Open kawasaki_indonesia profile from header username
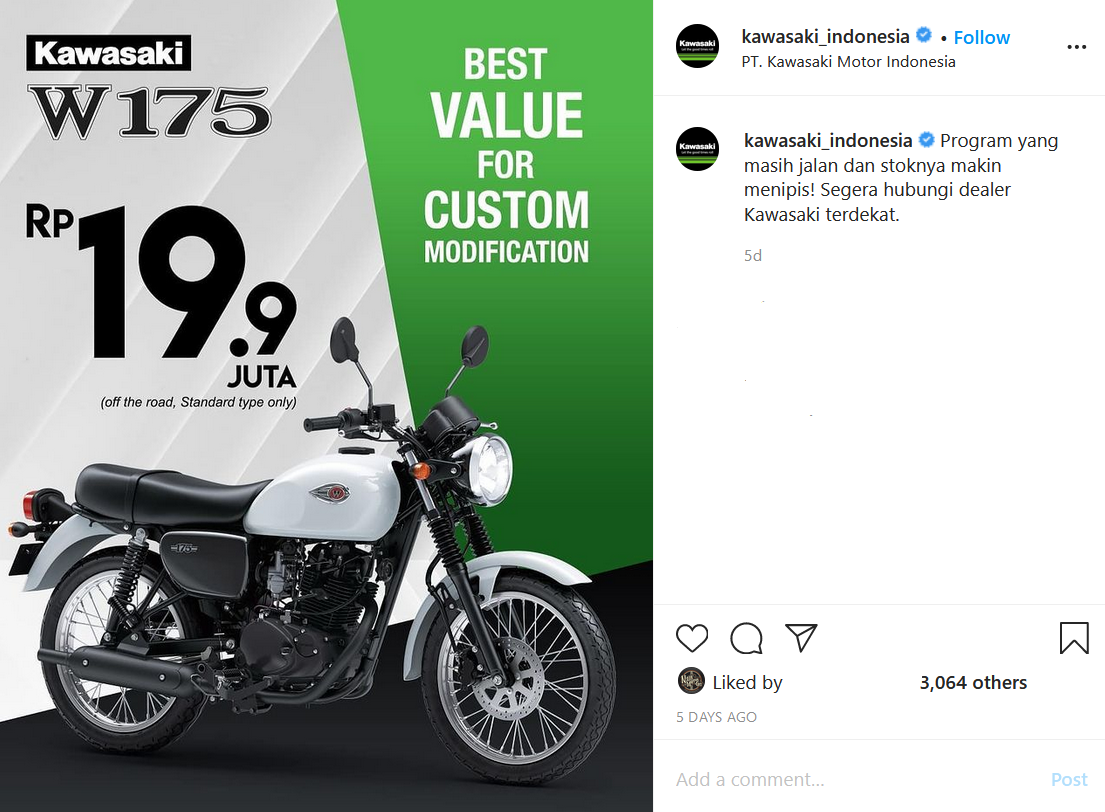The width and height of the screenshot is (1105, 812). pyautogui.click(x=825, y=36)
